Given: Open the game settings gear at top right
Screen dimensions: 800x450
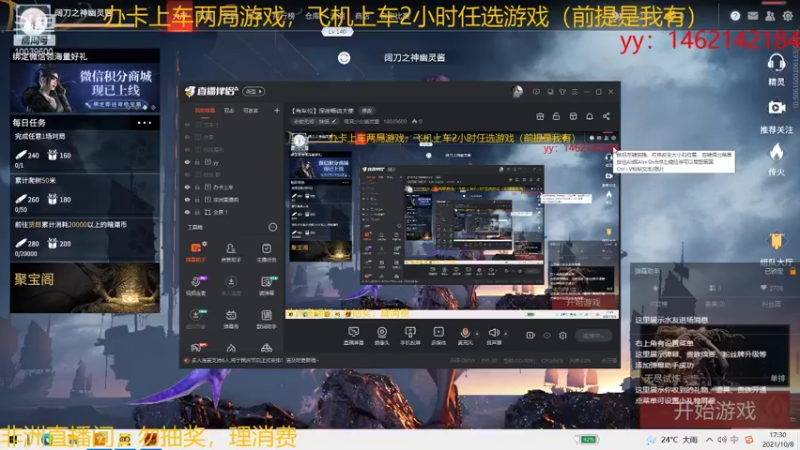Looking at the screenshot, I should coord(788,16).
